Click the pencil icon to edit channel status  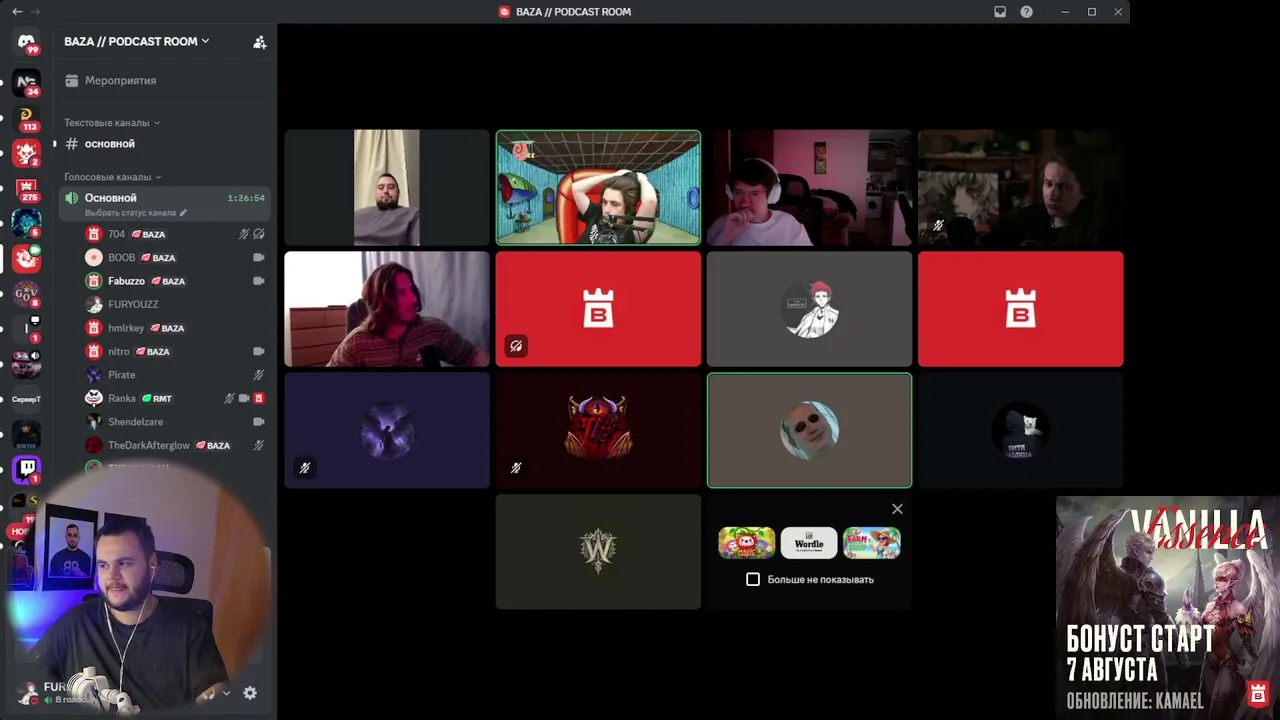(x=183, y=213)
